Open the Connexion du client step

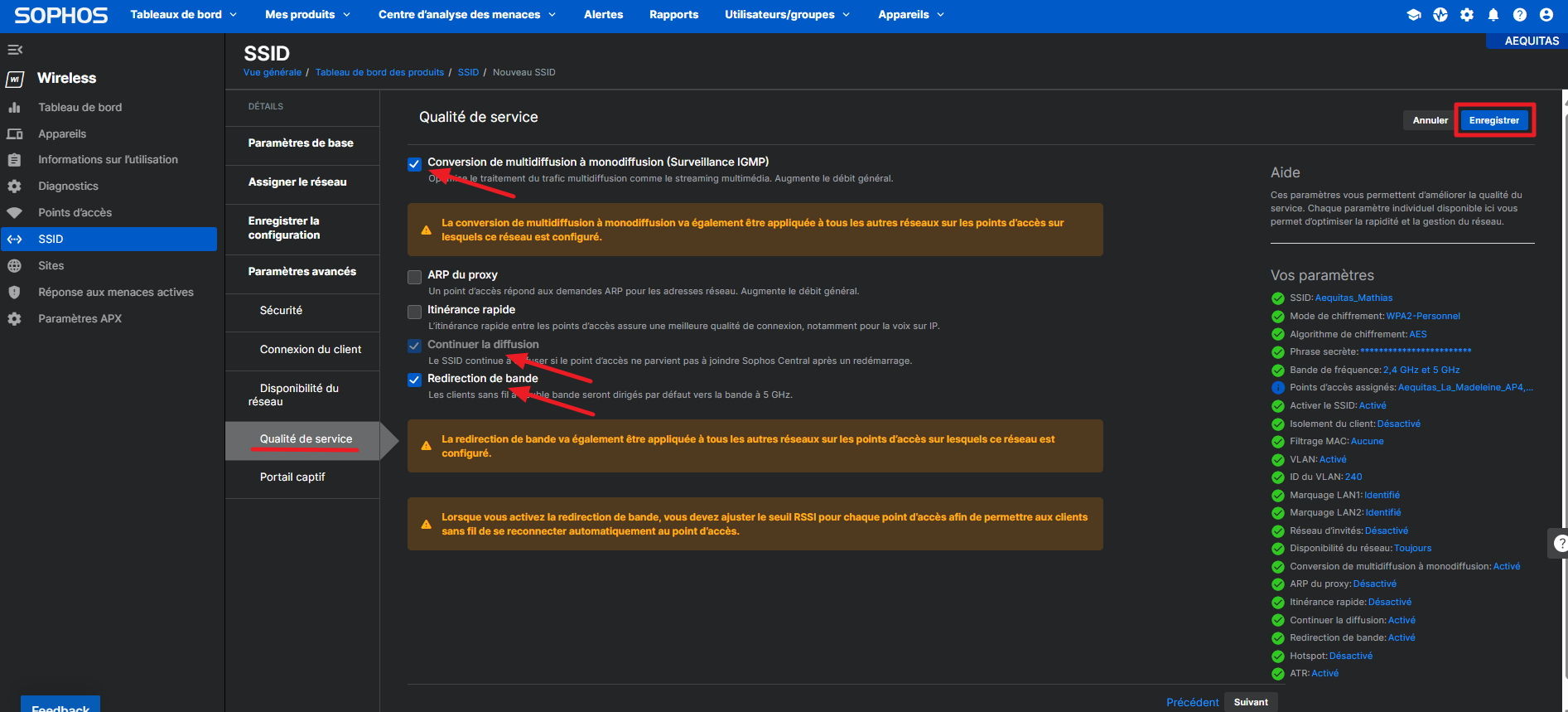coord(302,350)
